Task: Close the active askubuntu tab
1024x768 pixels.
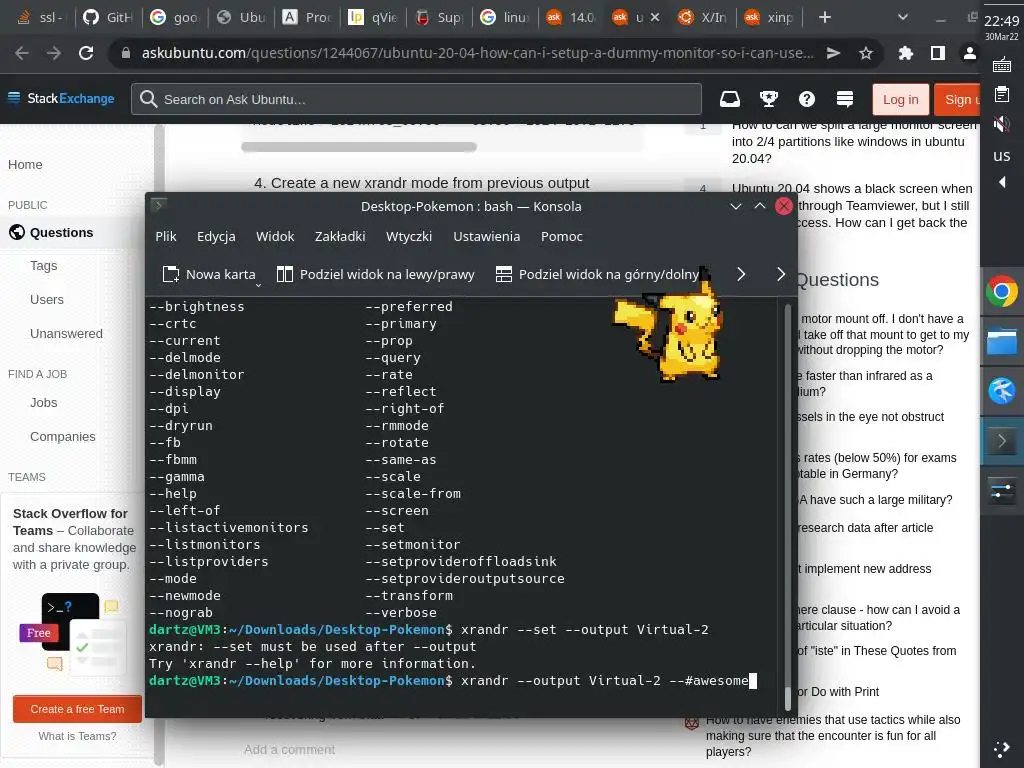Action: coord(655,18)
